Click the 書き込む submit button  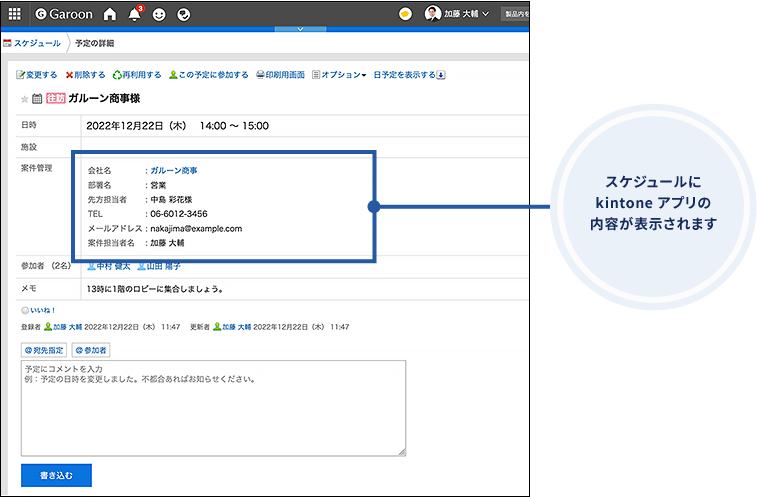[56, 476]
